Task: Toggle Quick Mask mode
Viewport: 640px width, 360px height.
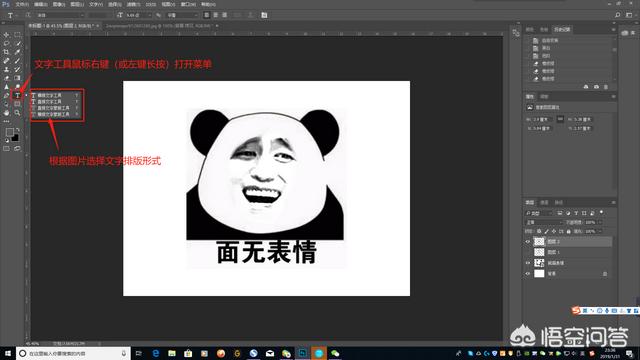Action: point(7,149)
